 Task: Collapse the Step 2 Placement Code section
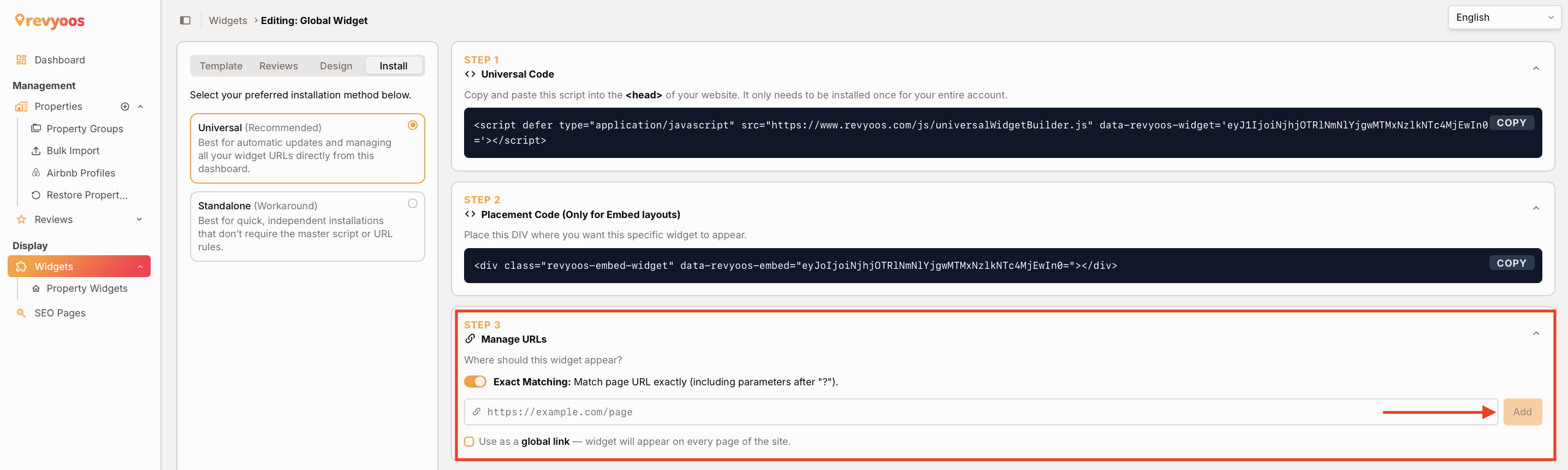click(x=1536, y=208)
